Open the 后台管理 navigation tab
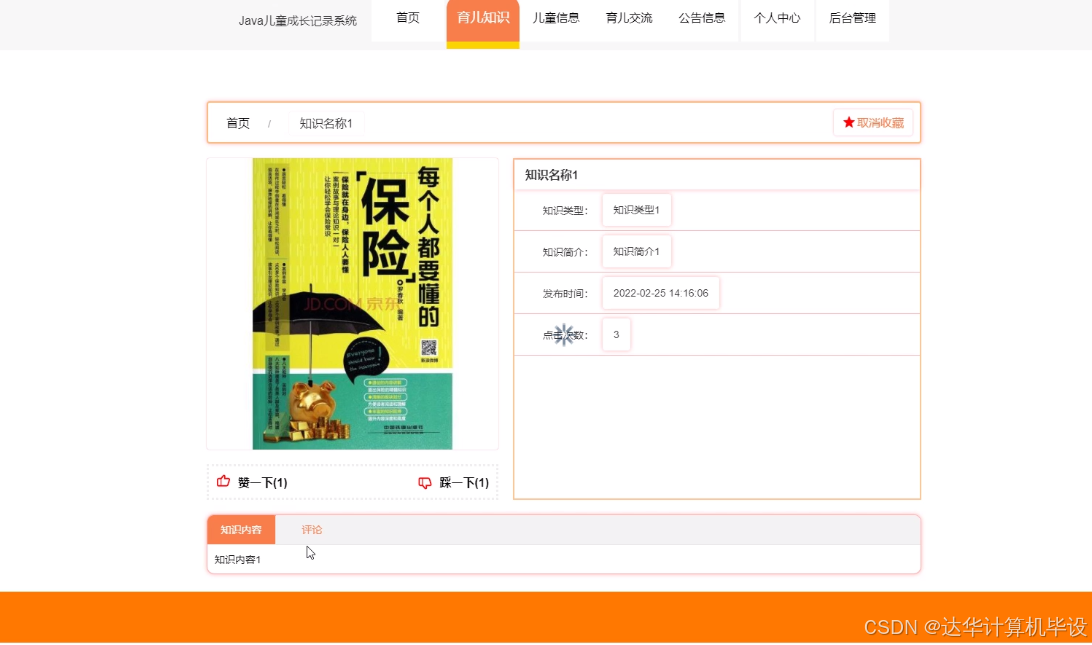The height and width of the screenshot is (645, 1092). 852,18
